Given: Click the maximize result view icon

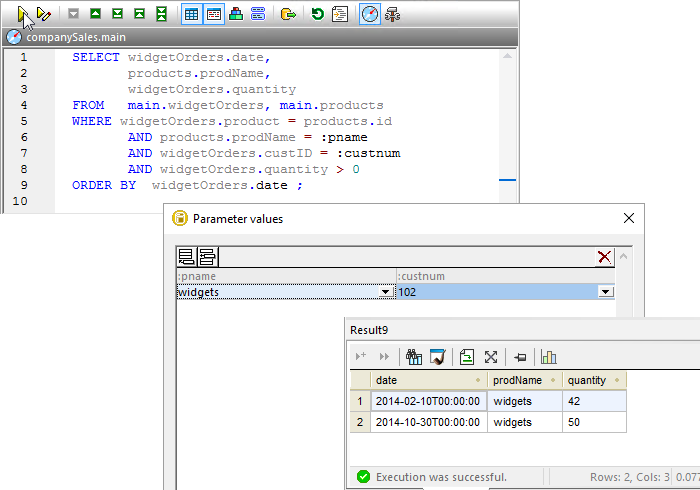Looking at the screenshot, I should [x=491, y=357].
